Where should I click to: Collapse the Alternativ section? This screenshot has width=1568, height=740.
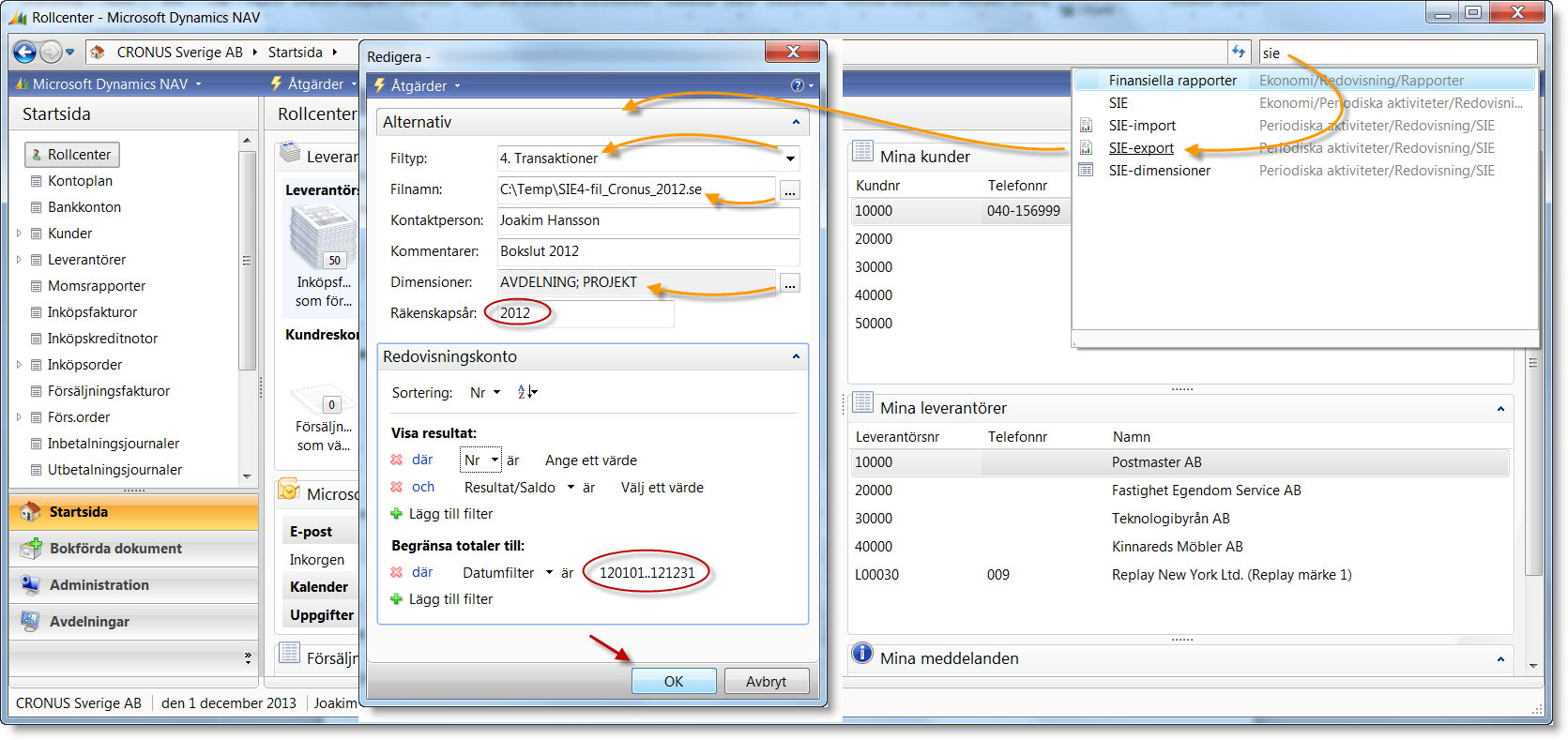[x=796, y=123]
